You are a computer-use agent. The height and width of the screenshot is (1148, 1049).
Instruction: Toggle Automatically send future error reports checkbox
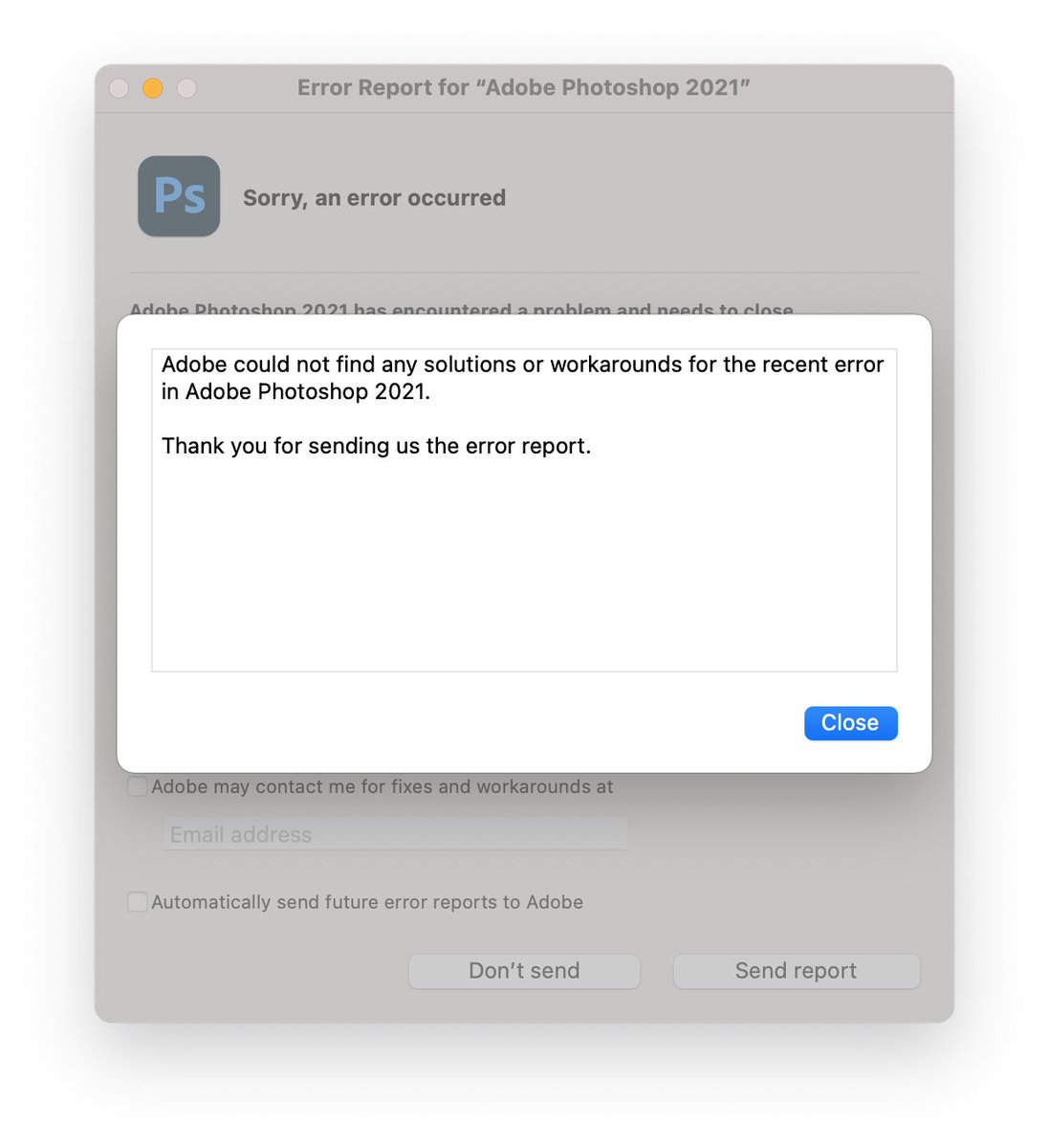[138, 902]
